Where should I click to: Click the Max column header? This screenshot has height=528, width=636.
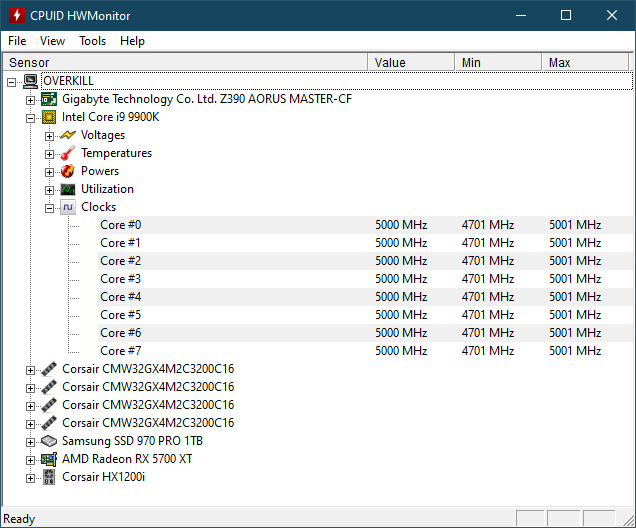click(585, 62)
